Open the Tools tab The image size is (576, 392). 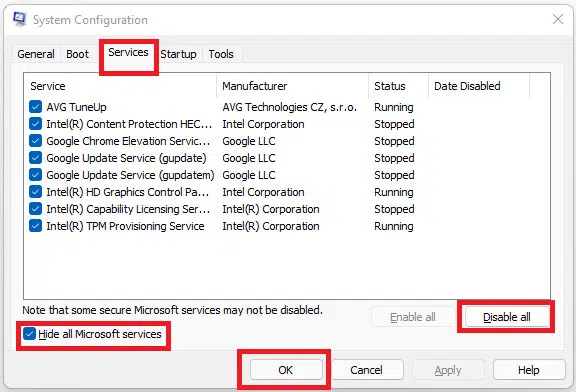click(x=221, y=54)
